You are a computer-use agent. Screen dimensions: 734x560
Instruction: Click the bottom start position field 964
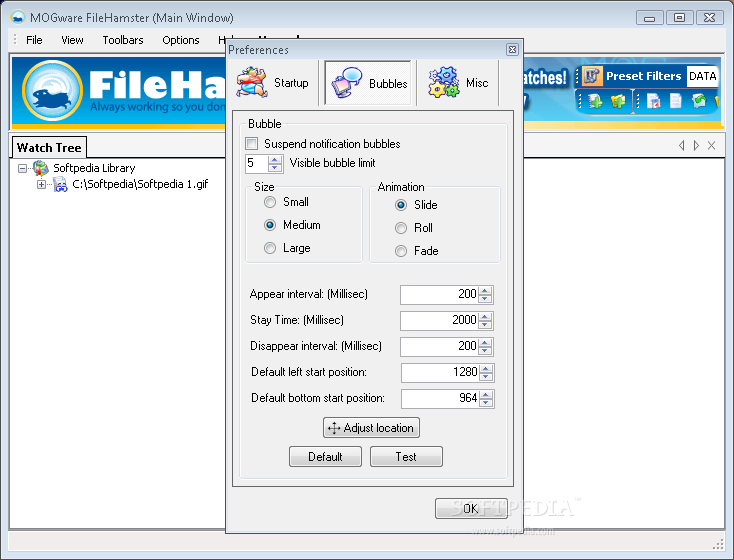point(440,398)
